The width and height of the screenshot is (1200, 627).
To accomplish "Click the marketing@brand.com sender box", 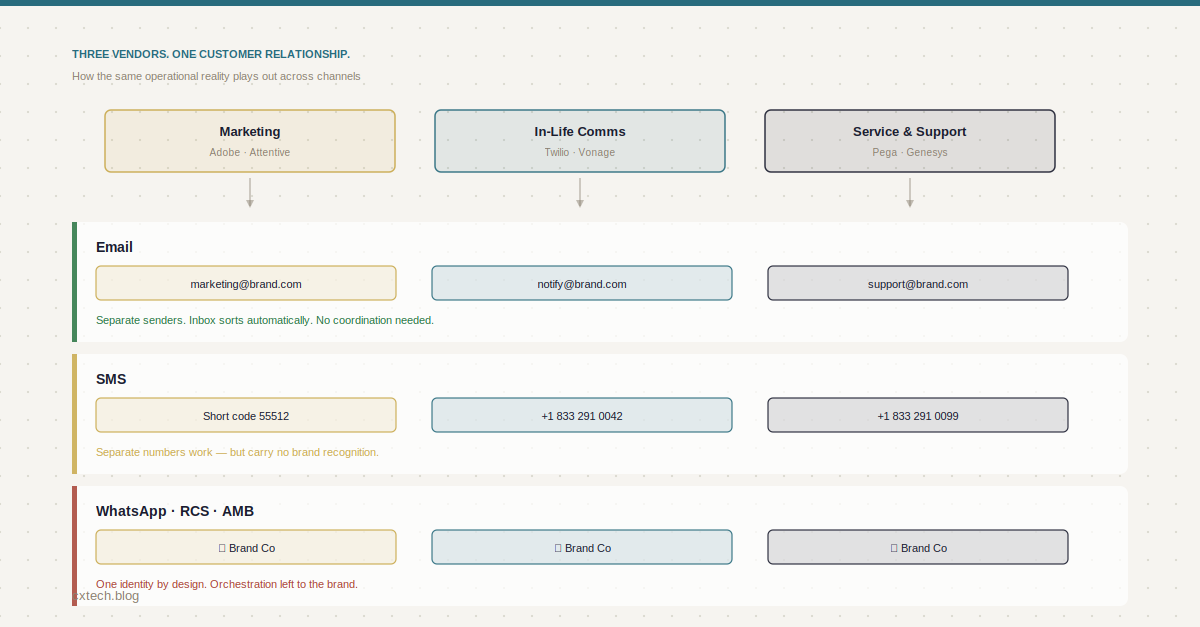I will (246, 283).
